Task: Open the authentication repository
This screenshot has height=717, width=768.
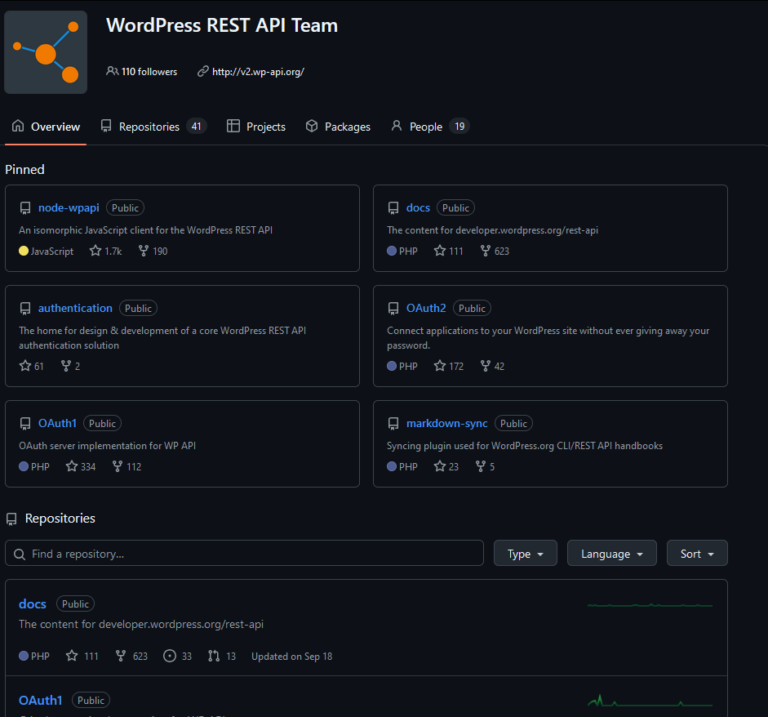Action: pyautogui.click(x=75, y=308)
